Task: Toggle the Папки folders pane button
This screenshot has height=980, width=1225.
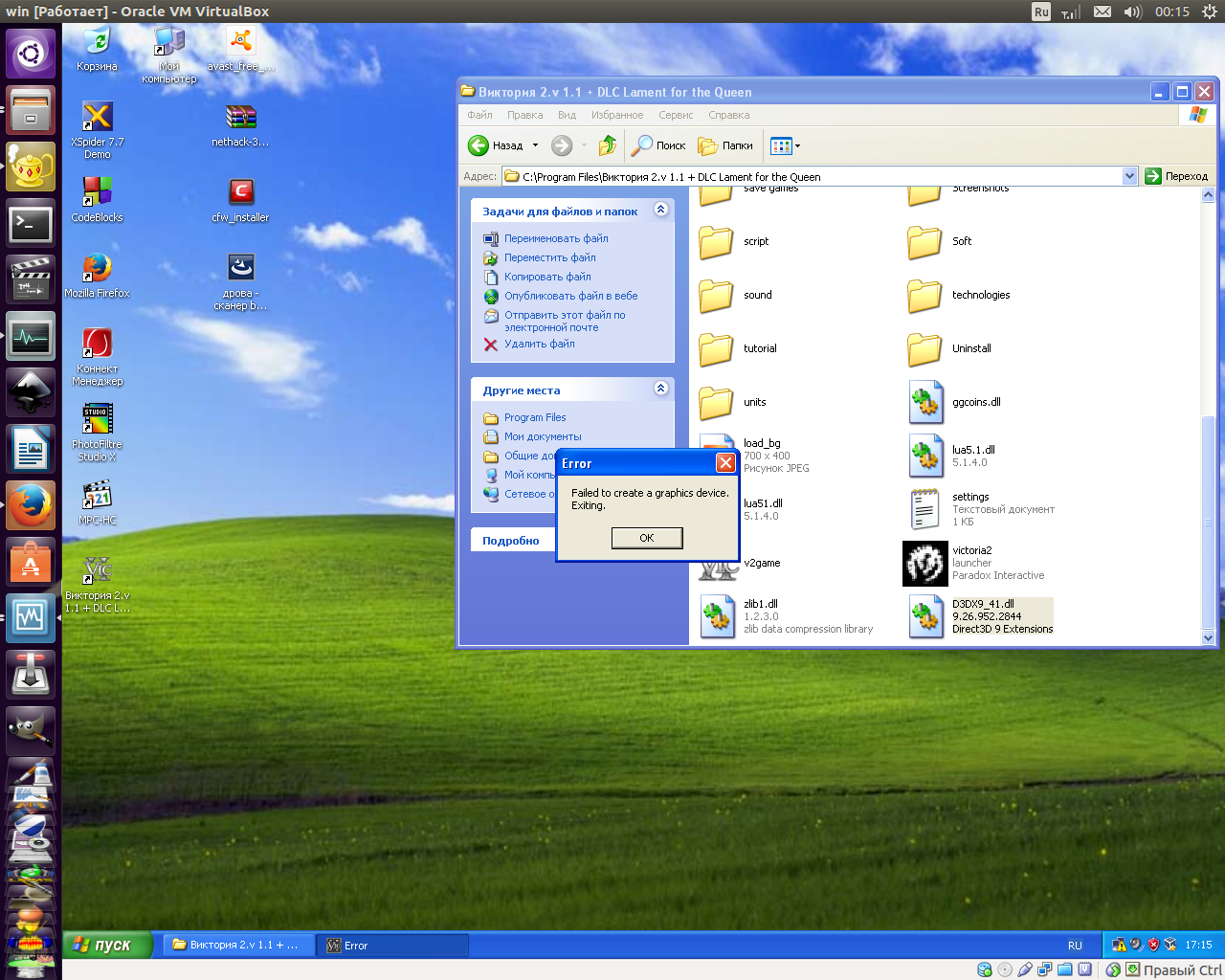Action: 725,145
